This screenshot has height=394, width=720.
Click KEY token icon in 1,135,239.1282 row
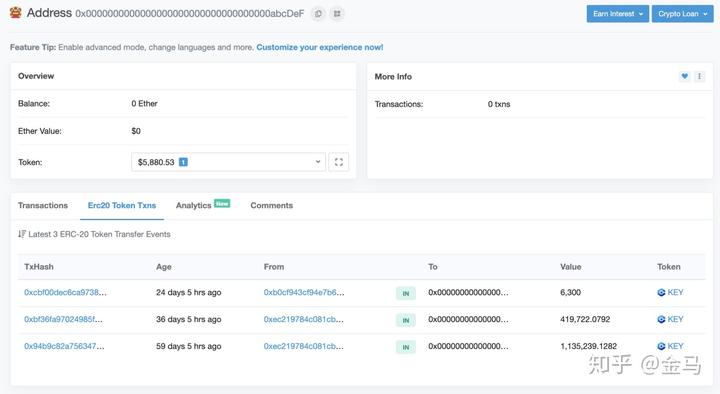661,346
